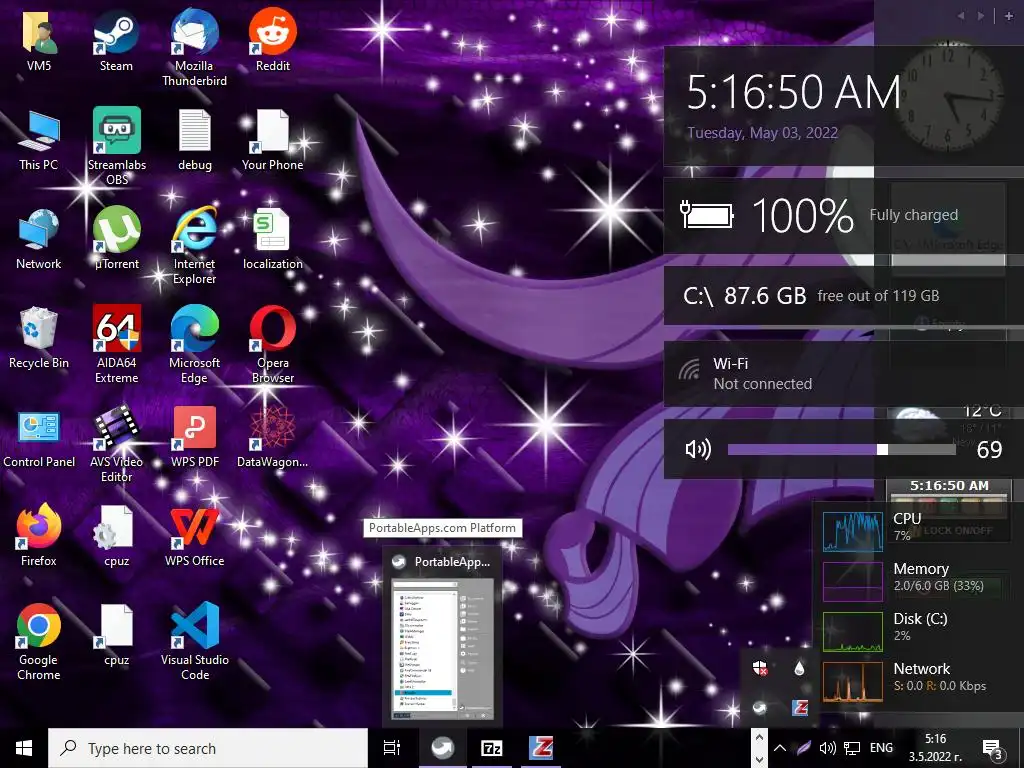Expand the hidden tray icons chevron
This screenshot has height=768, width=1024.
coord(780,748)
